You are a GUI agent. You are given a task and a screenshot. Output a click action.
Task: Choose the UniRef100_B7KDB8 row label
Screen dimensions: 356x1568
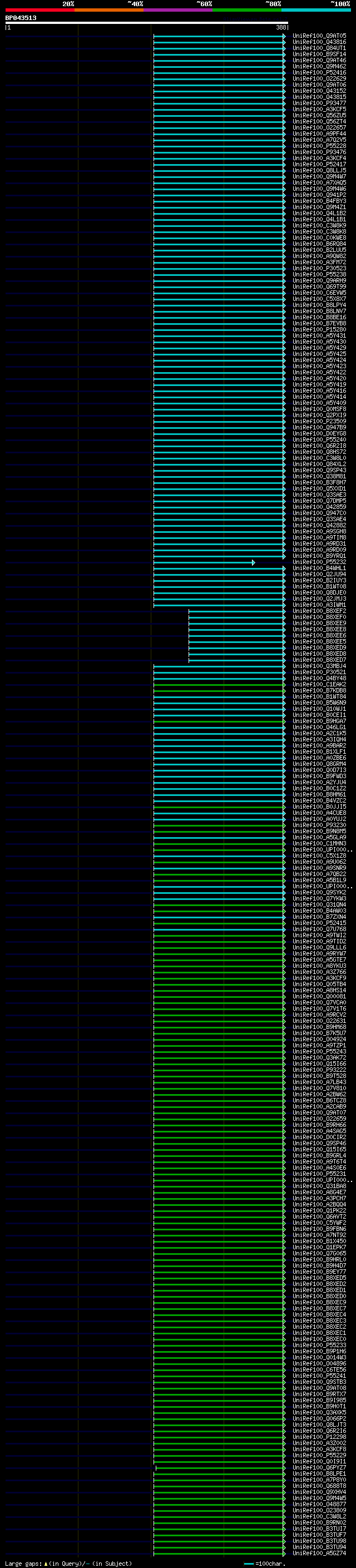click(319, 690)
